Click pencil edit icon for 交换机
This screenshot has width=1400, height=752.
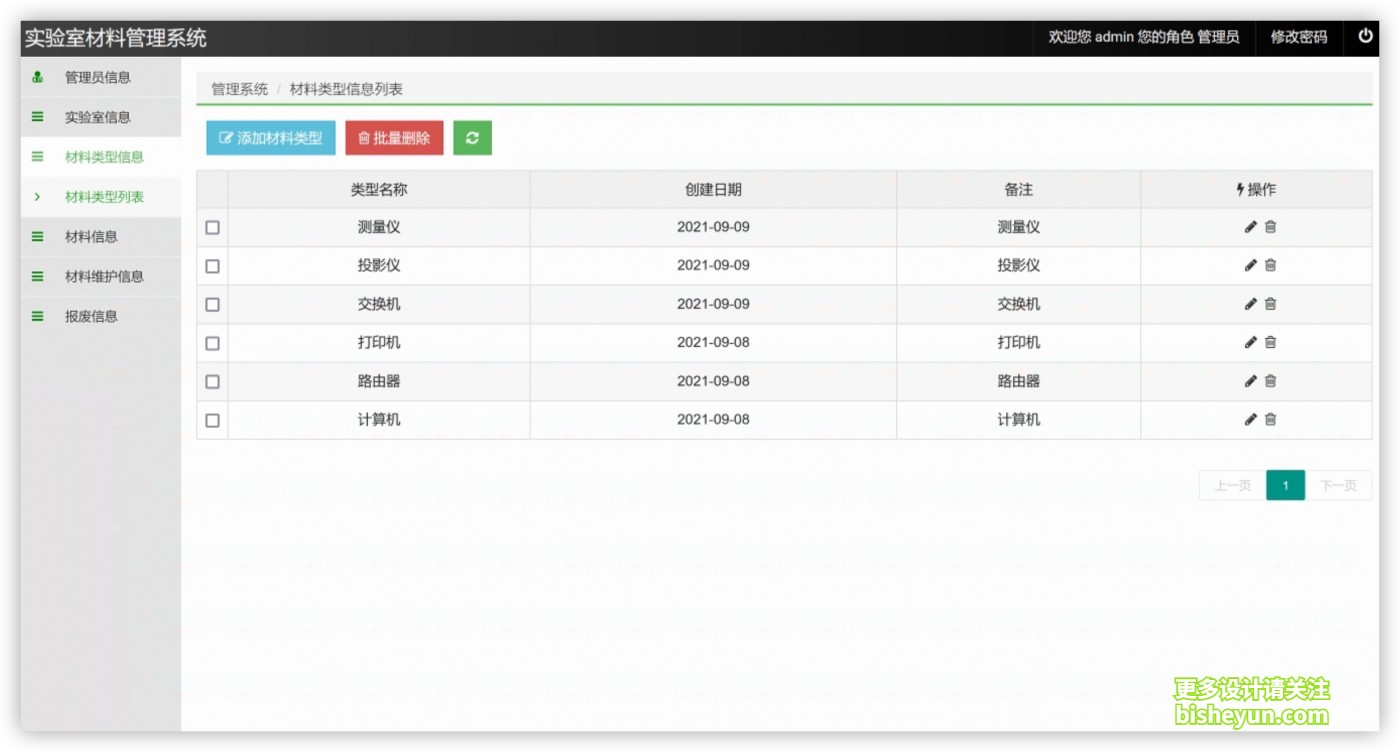1250,304
